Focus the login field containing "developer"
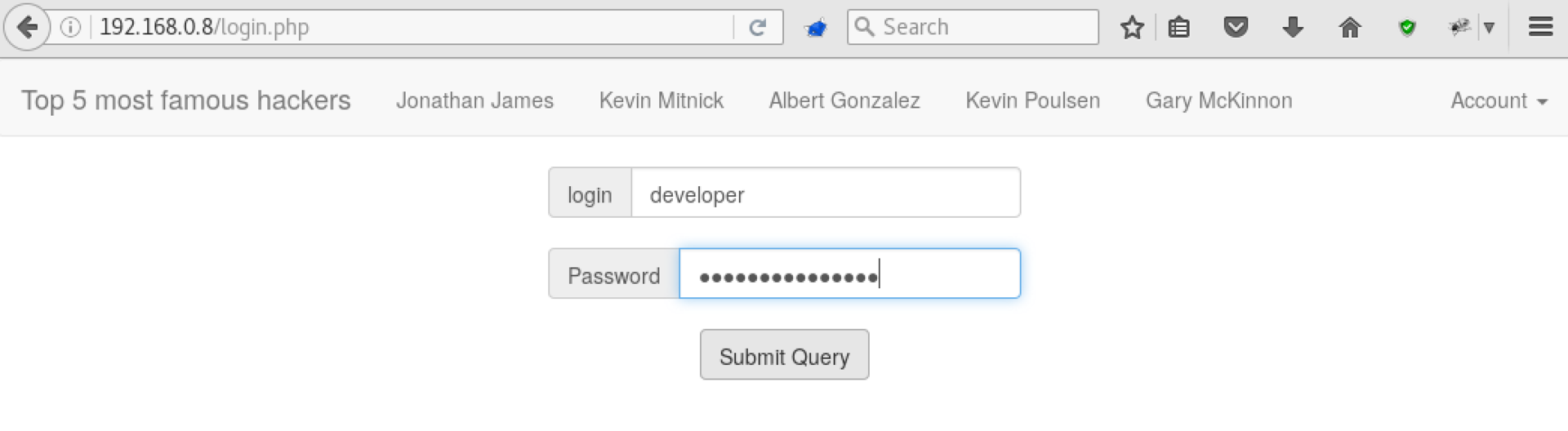1568x431 pixels. coord(825,193)
